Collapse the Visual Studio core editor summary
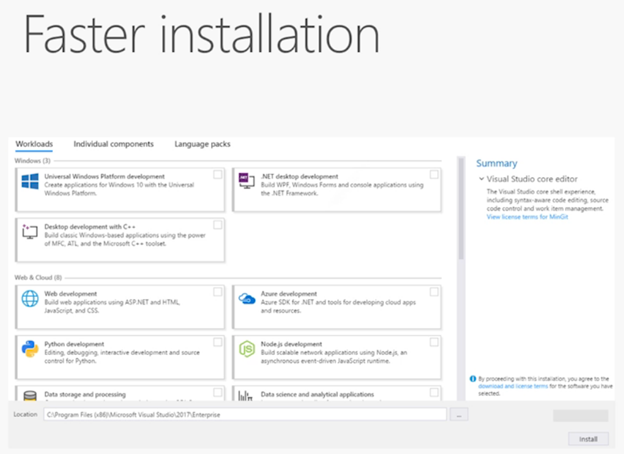Screen dimensions: 624x454 click(x=480, y=179)
